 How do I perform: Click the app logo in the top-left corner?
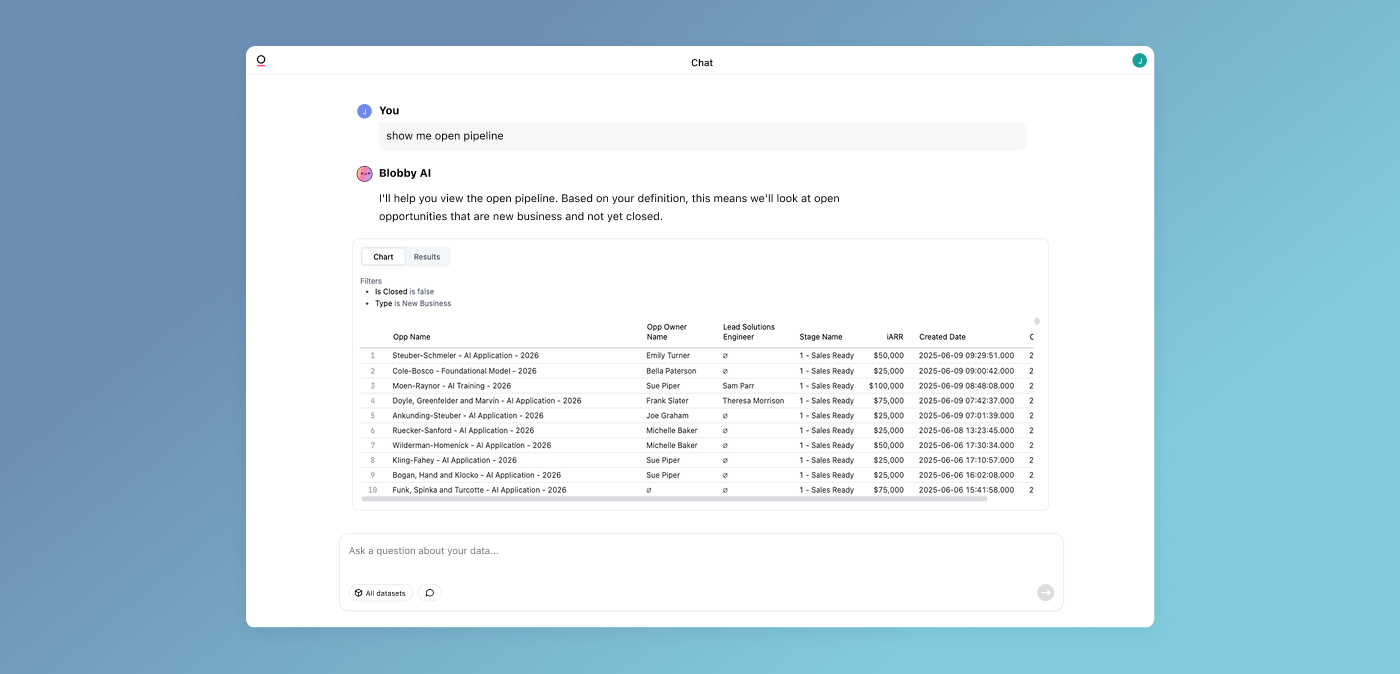pyautogui.click(x=261, y=60)
